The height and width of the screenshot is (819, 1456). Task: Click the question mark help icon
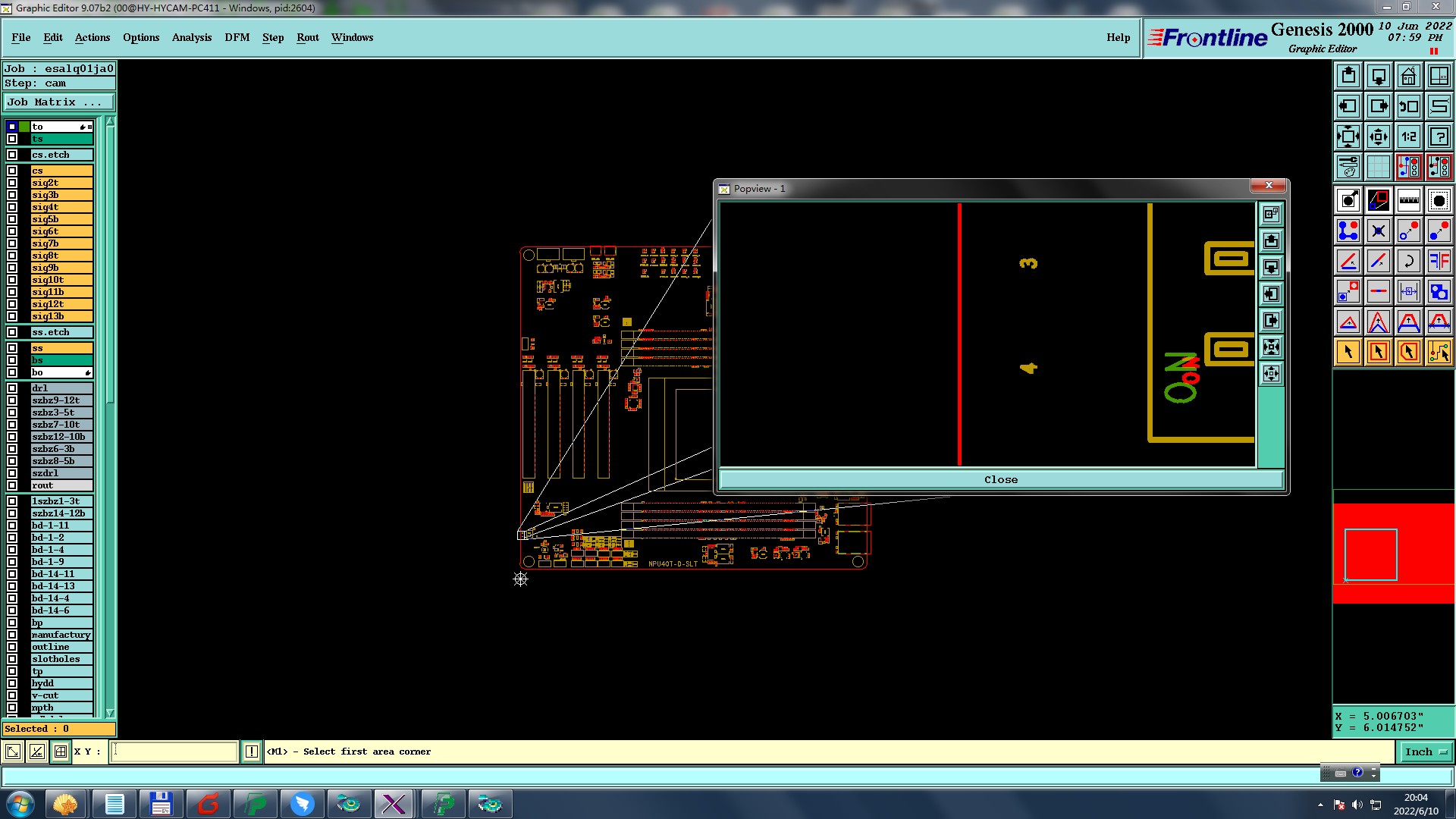[x=1439, y=136]
